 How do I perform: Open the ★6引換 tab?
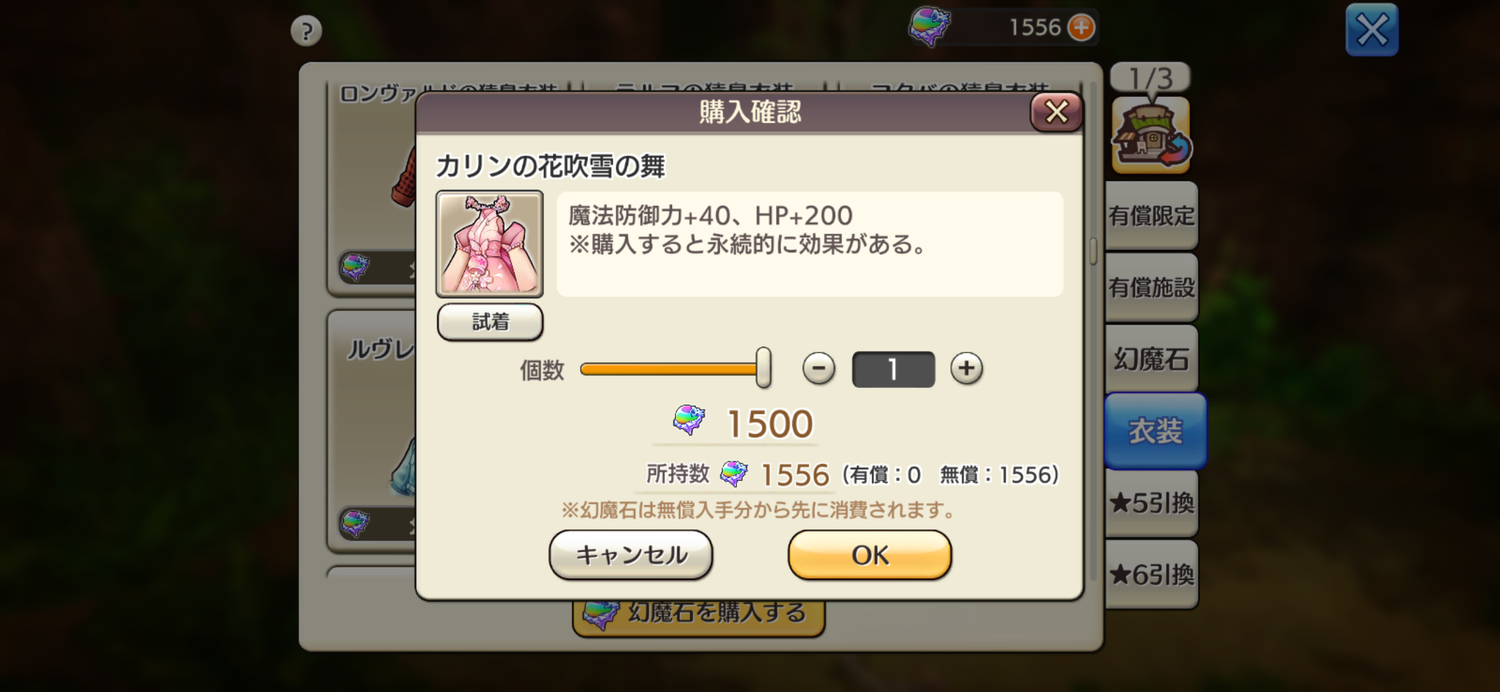1151,575
